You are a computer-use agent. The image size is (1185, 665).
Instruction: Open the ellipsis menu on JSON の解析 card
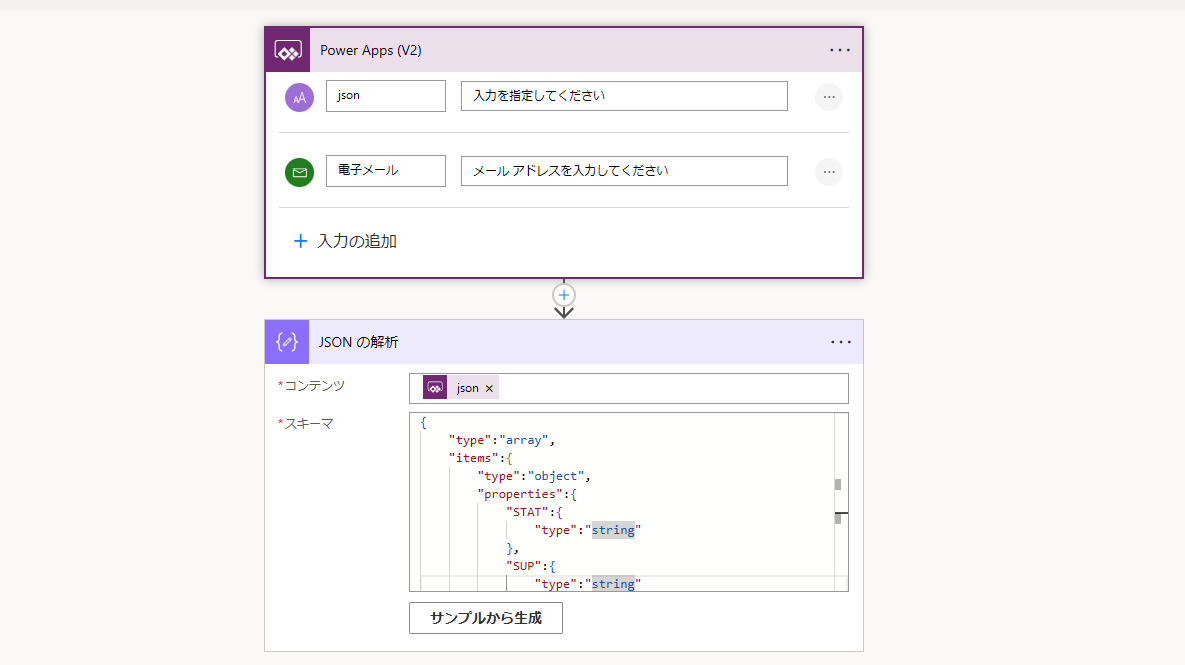(x=840, y=342)
